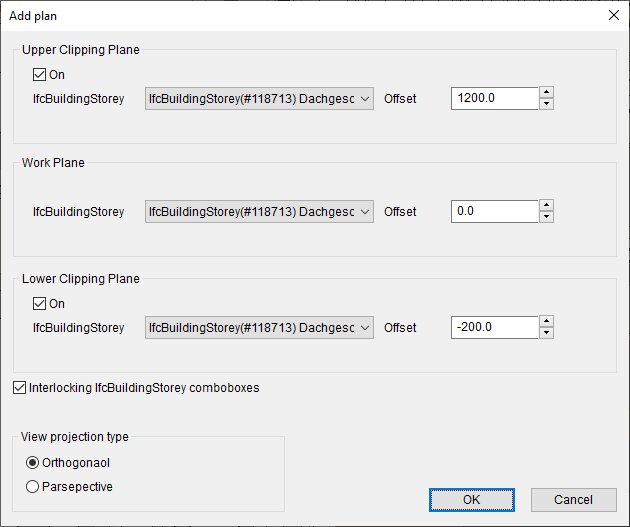Decrease Work Plane offset with down arrow
The width and height of the screenshot is (630, 527).
coord(546,217)
